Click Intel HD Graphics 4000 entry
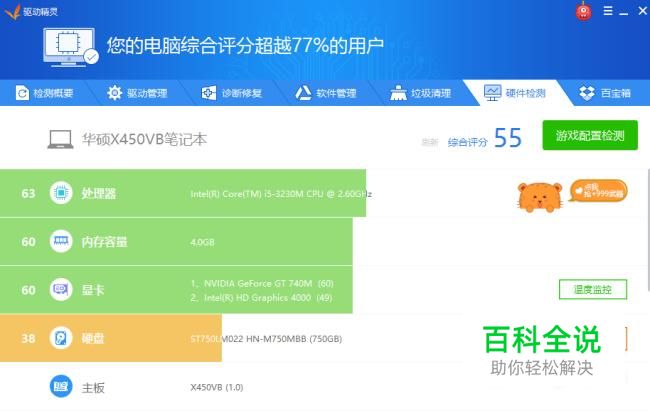 pos(262,298)
